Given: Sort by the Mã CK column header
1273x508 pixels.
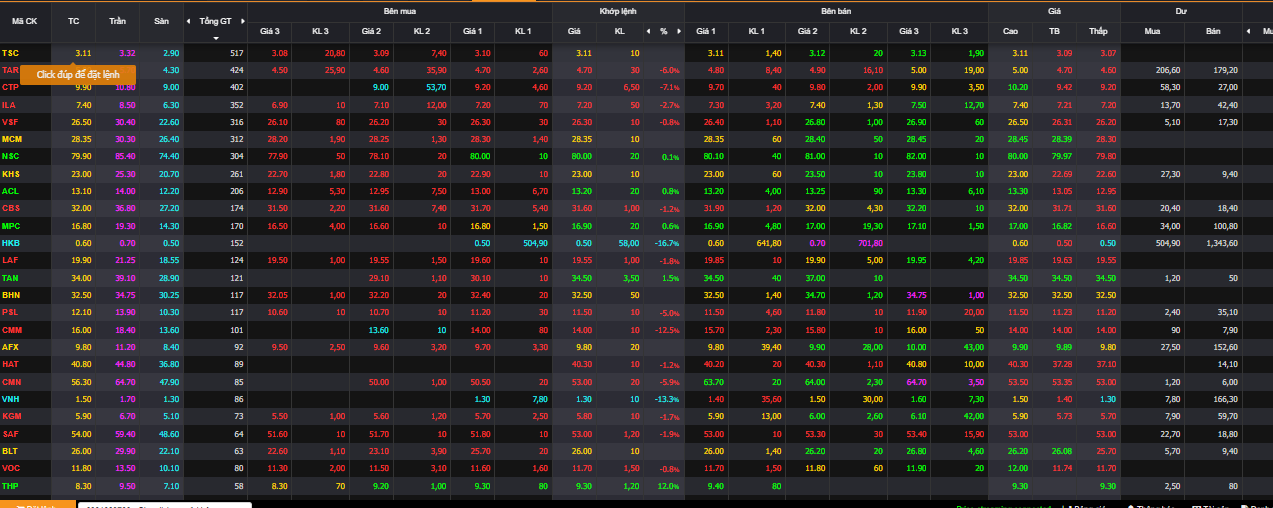Looking at the screenshot, I should pyautogui.click(x=25, y=21).
